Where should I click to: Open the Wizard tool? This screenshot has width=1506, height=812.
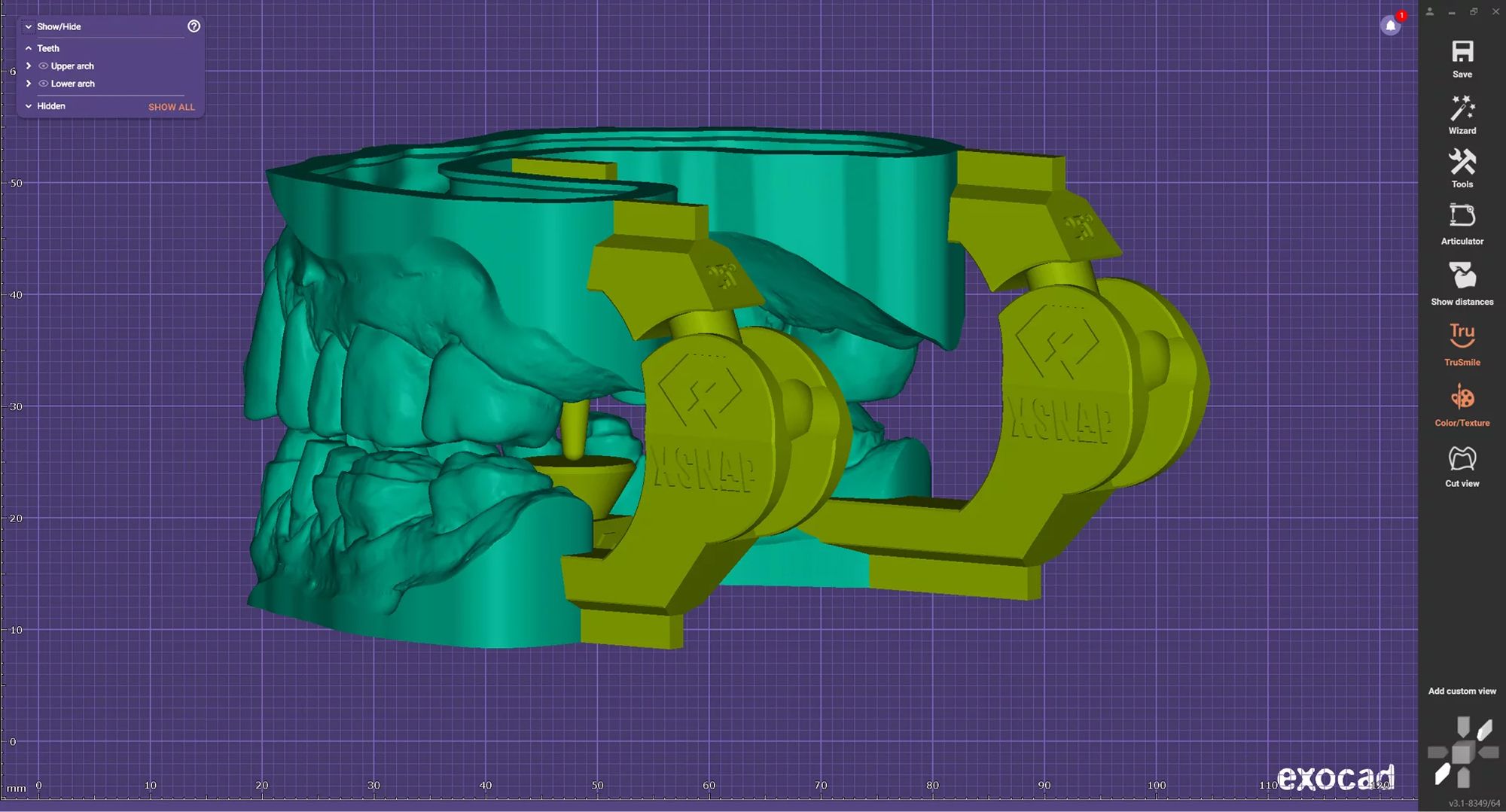[x=1462, y=114]
